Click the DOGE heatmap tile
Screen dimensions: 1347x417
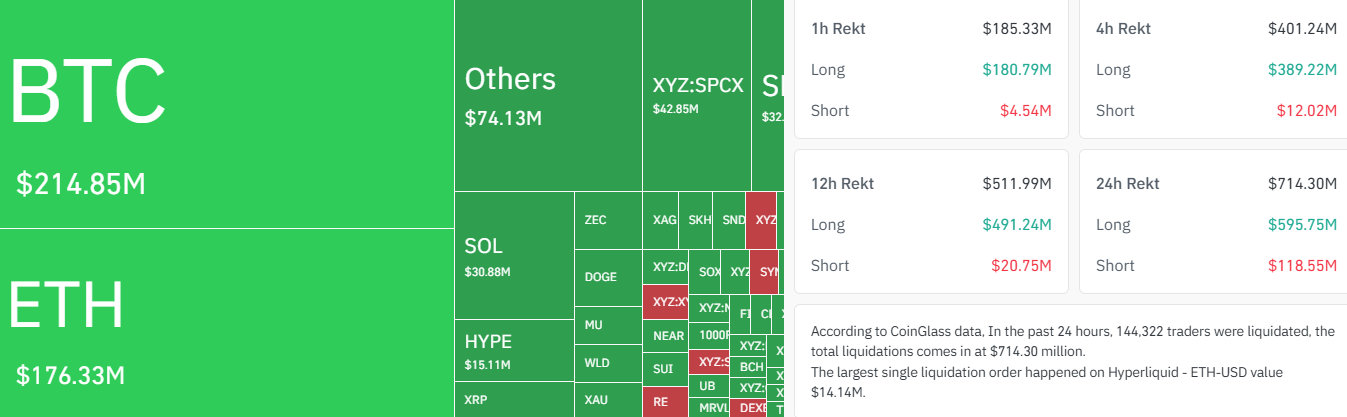tap(608, 277)
